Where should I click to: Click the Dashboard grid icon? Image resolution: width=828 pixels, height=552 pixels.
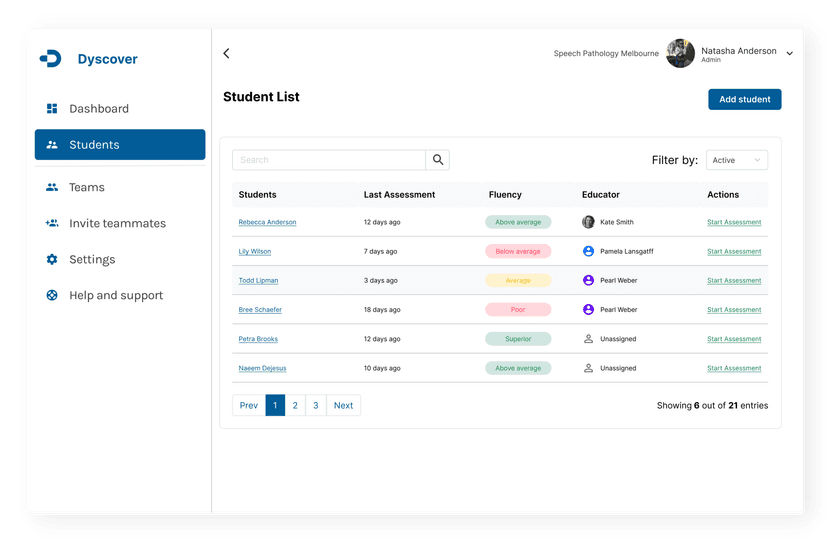pos(52,109)
